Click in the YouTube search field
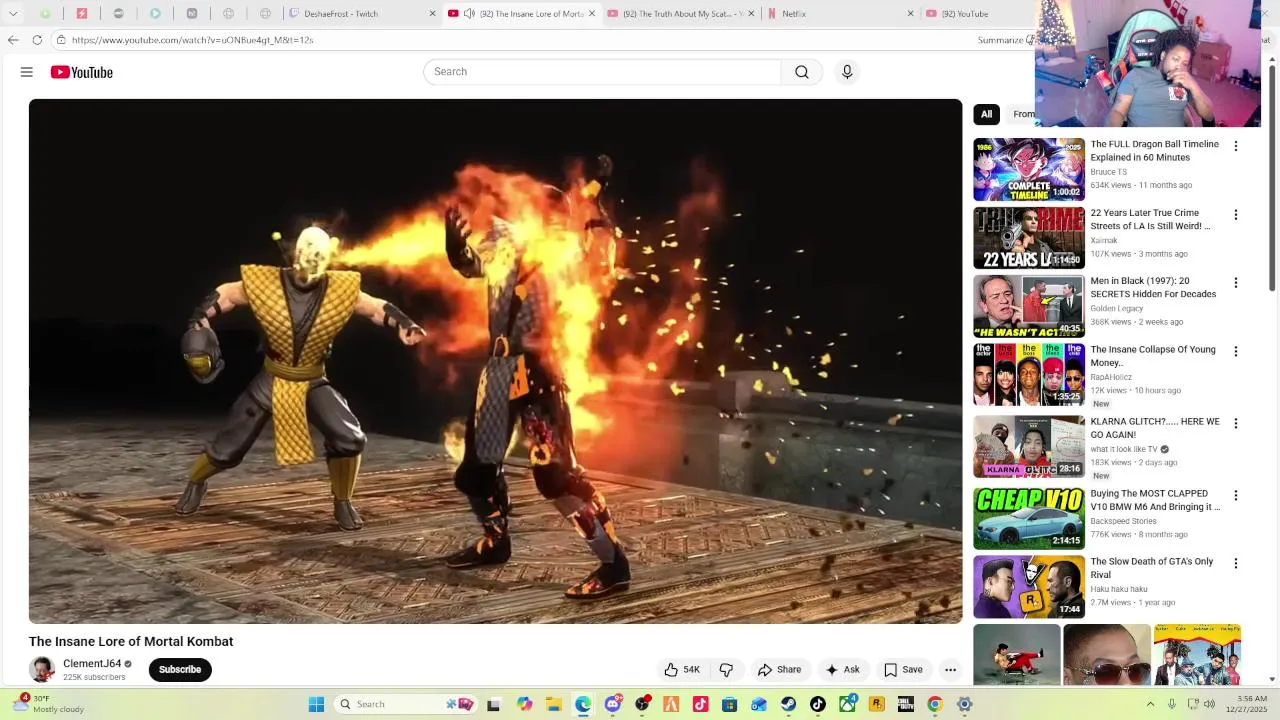The width and height of the screenshot is (1280, 720). pyautogui.click(x=602, y=72)
